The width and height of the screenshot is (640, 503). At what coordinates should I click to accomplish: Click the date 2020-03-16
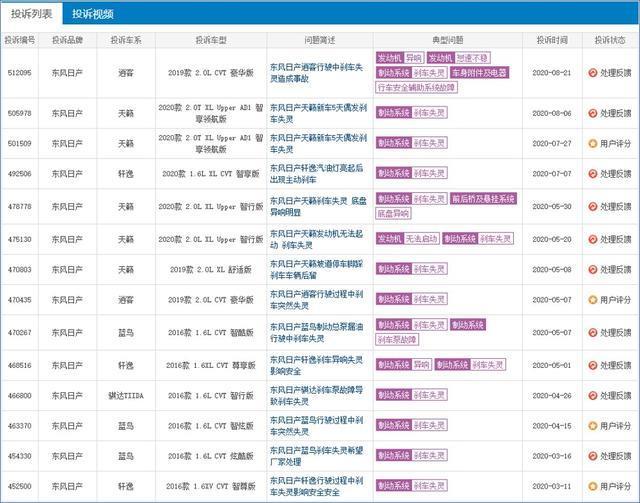coord(552,456)
